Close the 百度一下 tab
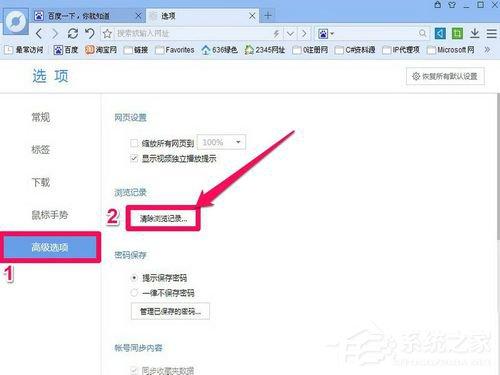Screen dimensions: 500x375 click(x=138, y=16)
